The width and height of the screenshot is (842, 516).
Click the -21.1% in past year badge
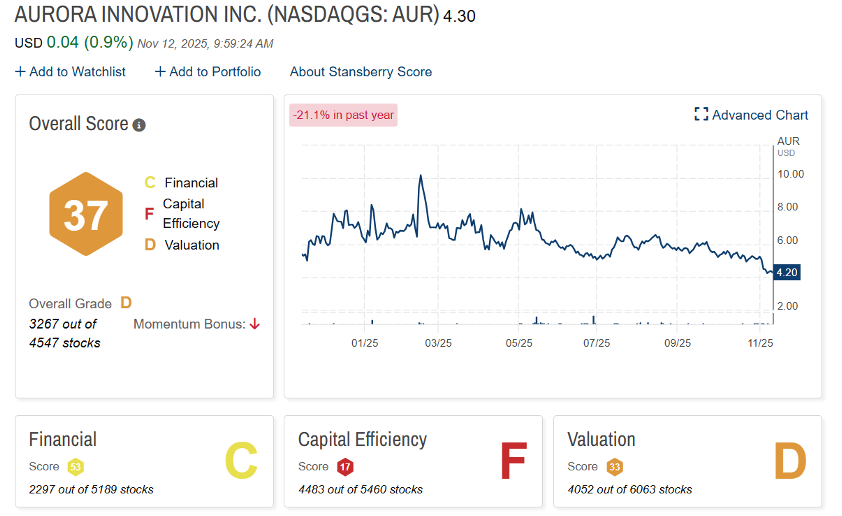coord(343,115)
